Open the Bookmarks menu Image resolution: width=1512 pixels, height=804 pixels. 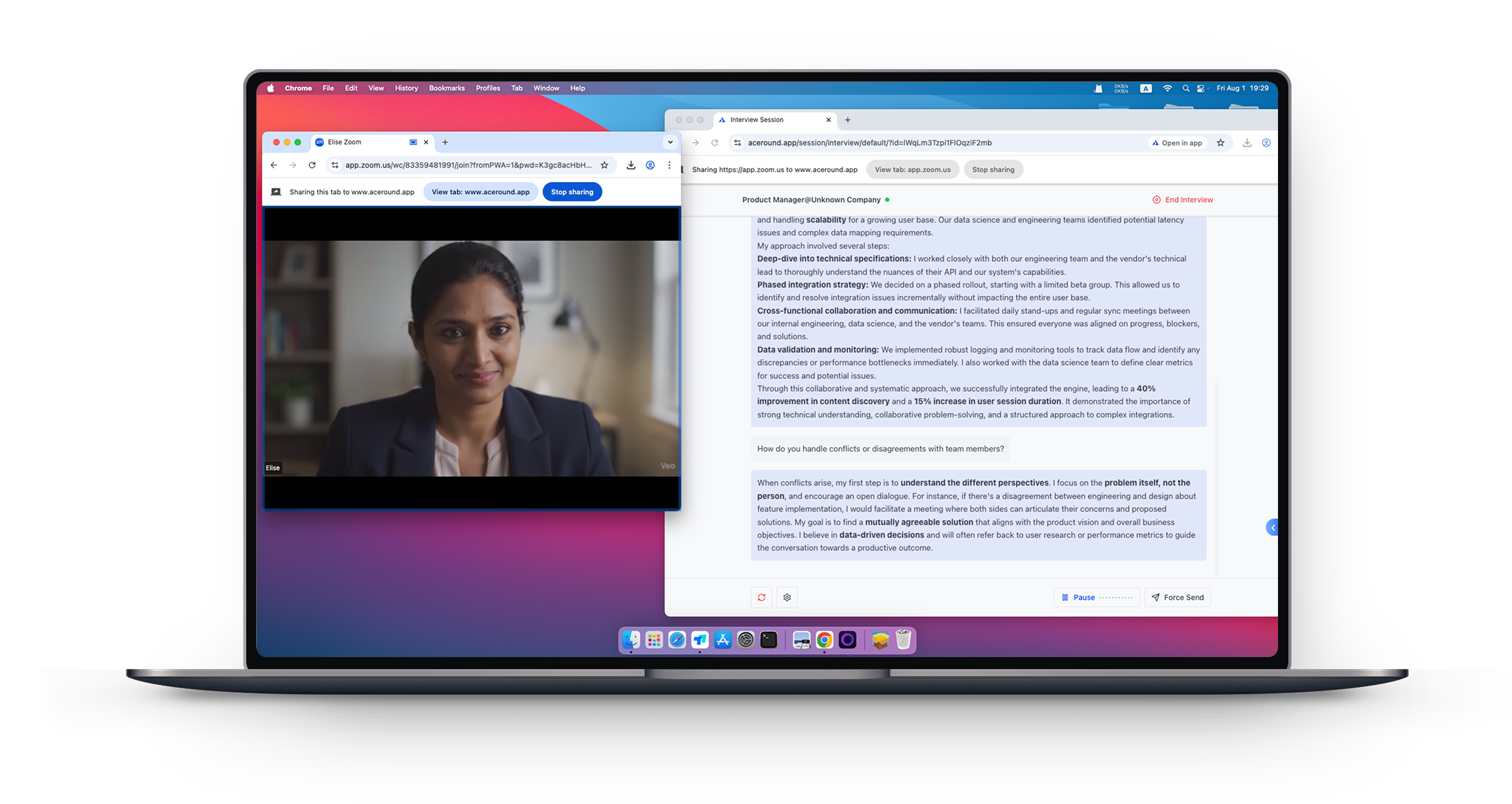[447, 88]
